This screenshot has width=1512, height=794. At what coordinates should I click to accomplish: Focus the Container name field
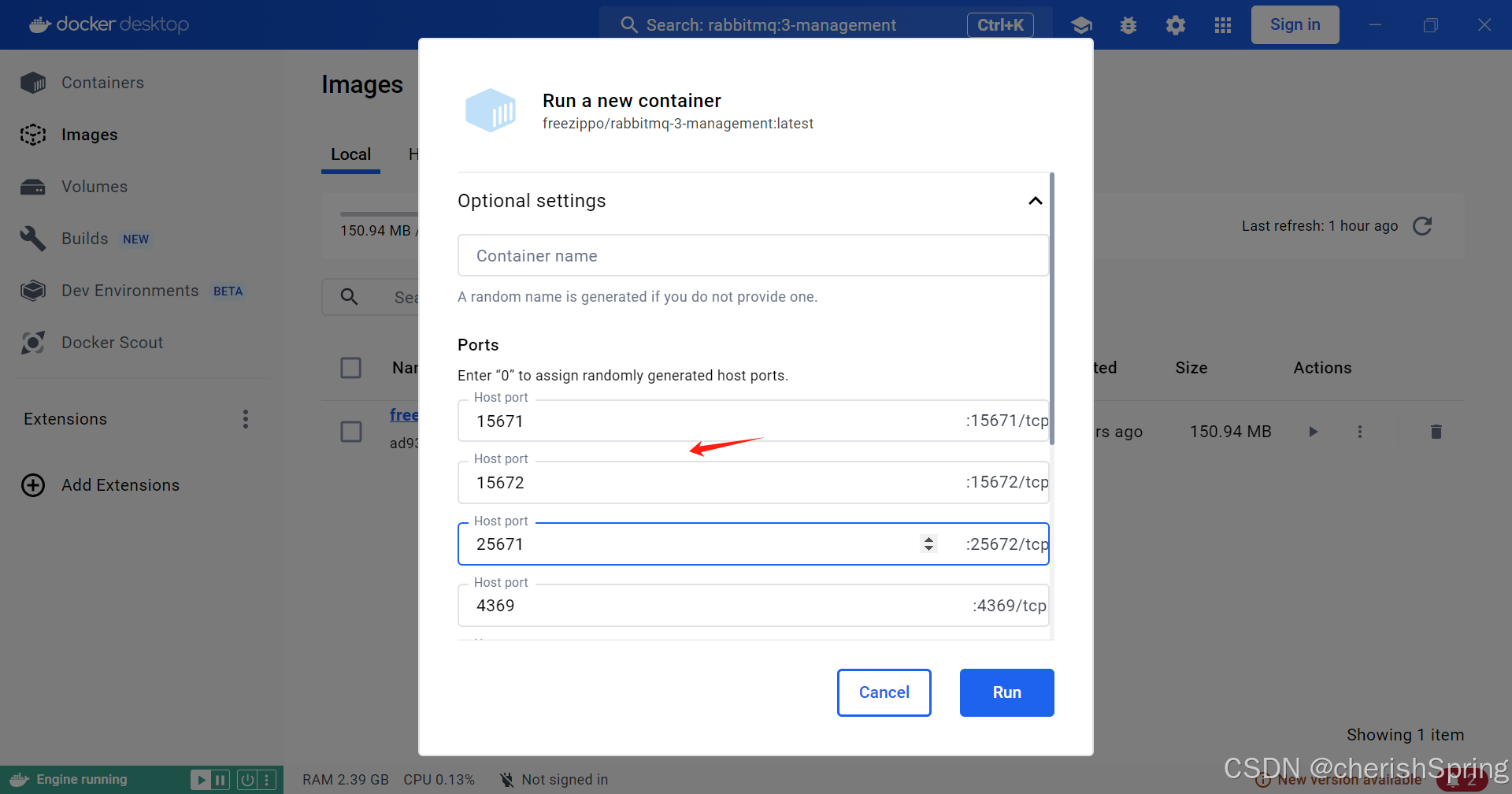point(754,255)
